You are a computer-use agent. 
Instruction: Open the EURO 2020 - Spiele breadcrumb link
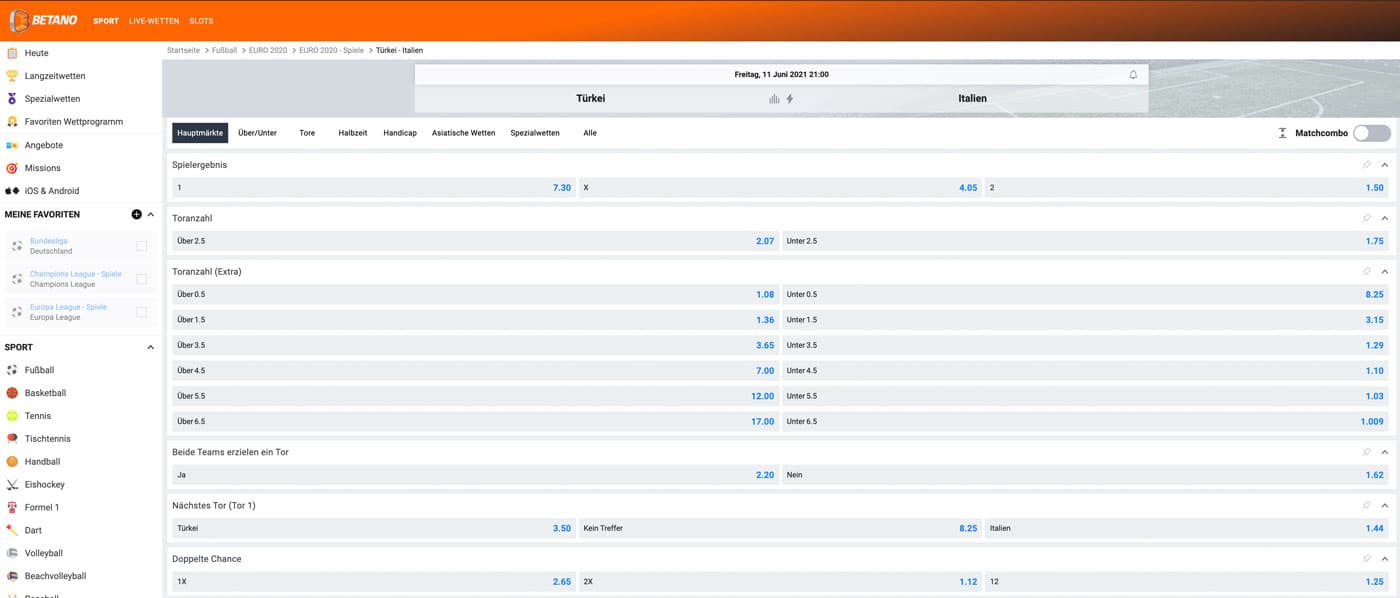point(331,50)
